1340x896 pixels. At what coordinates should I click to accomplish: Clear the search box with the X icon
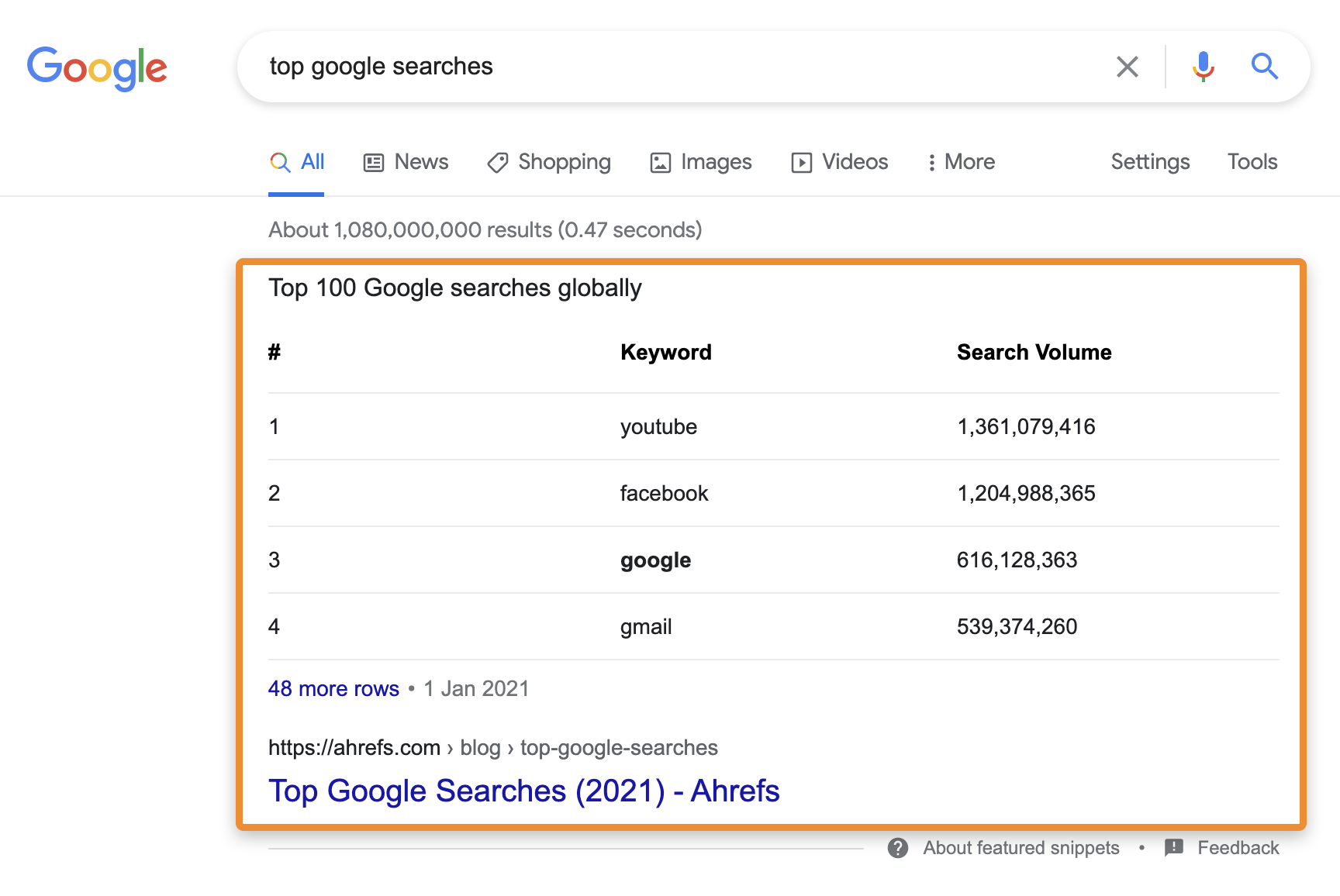click(x=1127, y=67)
